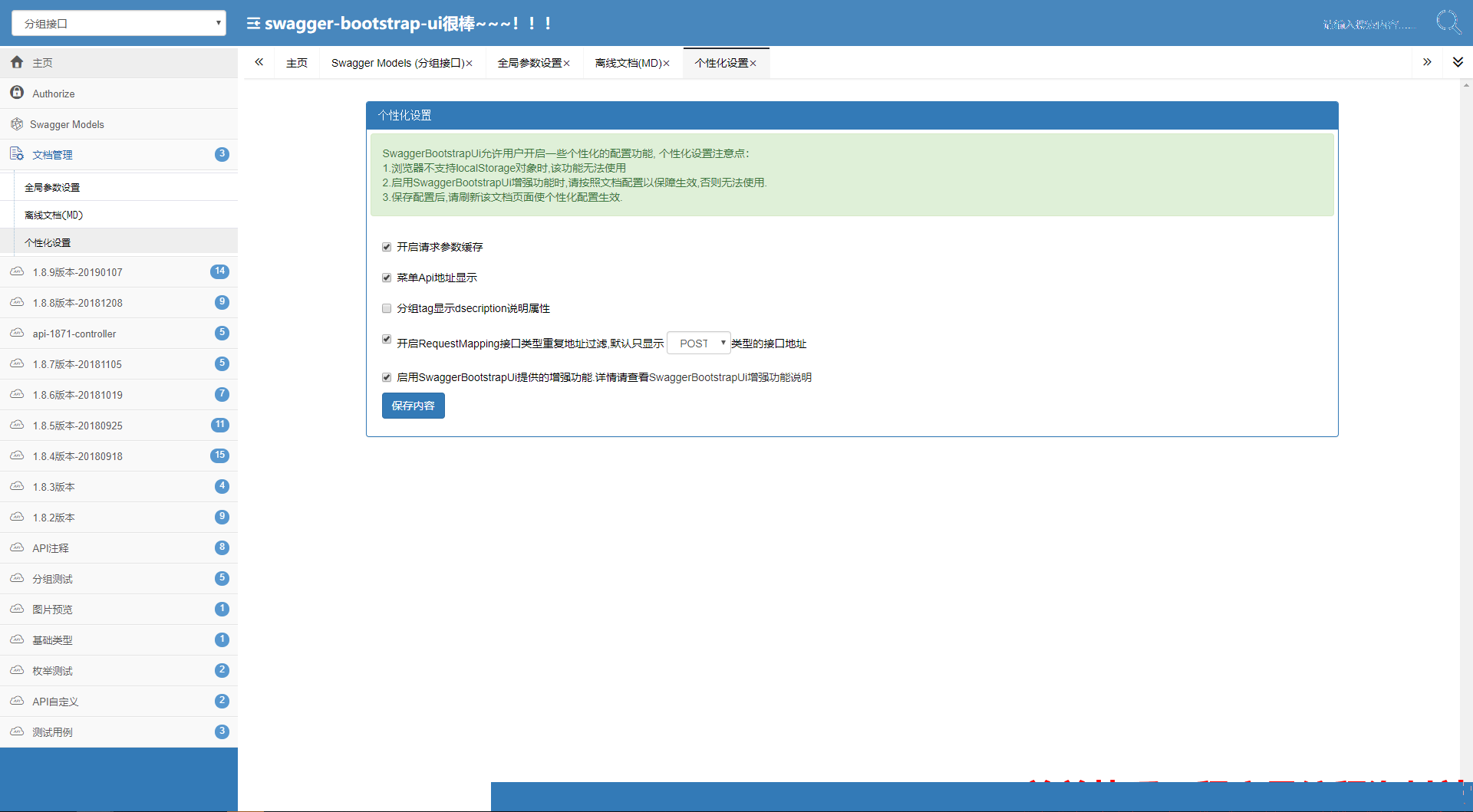Click the cloud icon beside api-1871-controller
This screenshot has height=812, width=1473.
17,333
